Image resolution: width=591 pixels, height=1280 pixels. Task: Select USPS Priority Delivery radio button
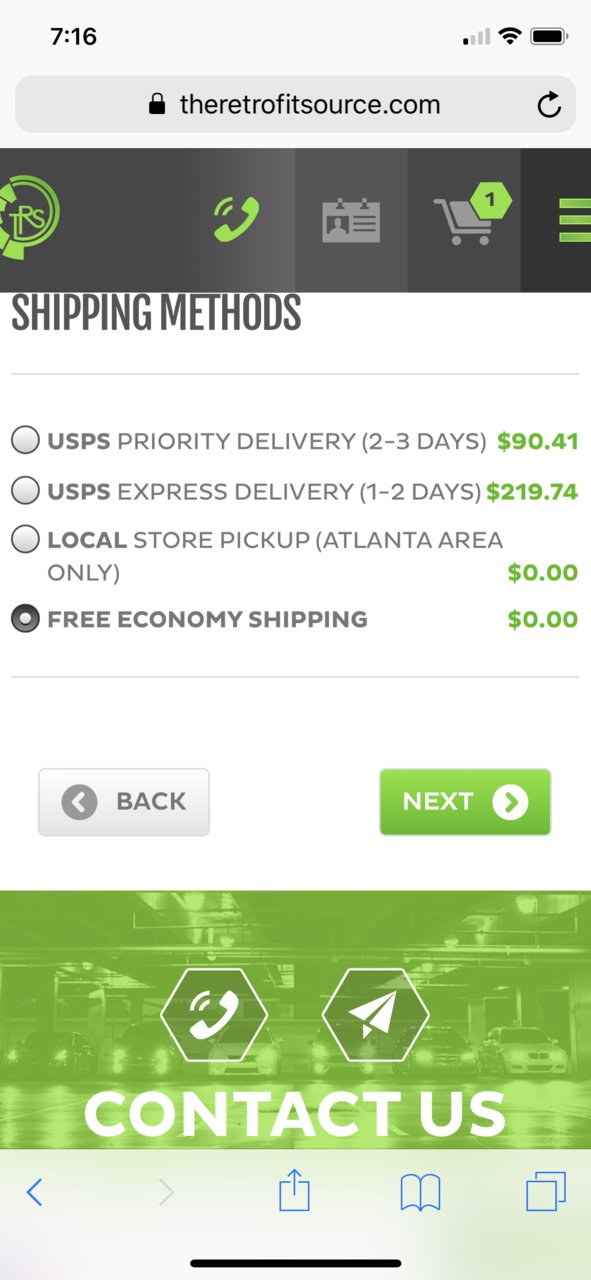[x=25, y=440]
